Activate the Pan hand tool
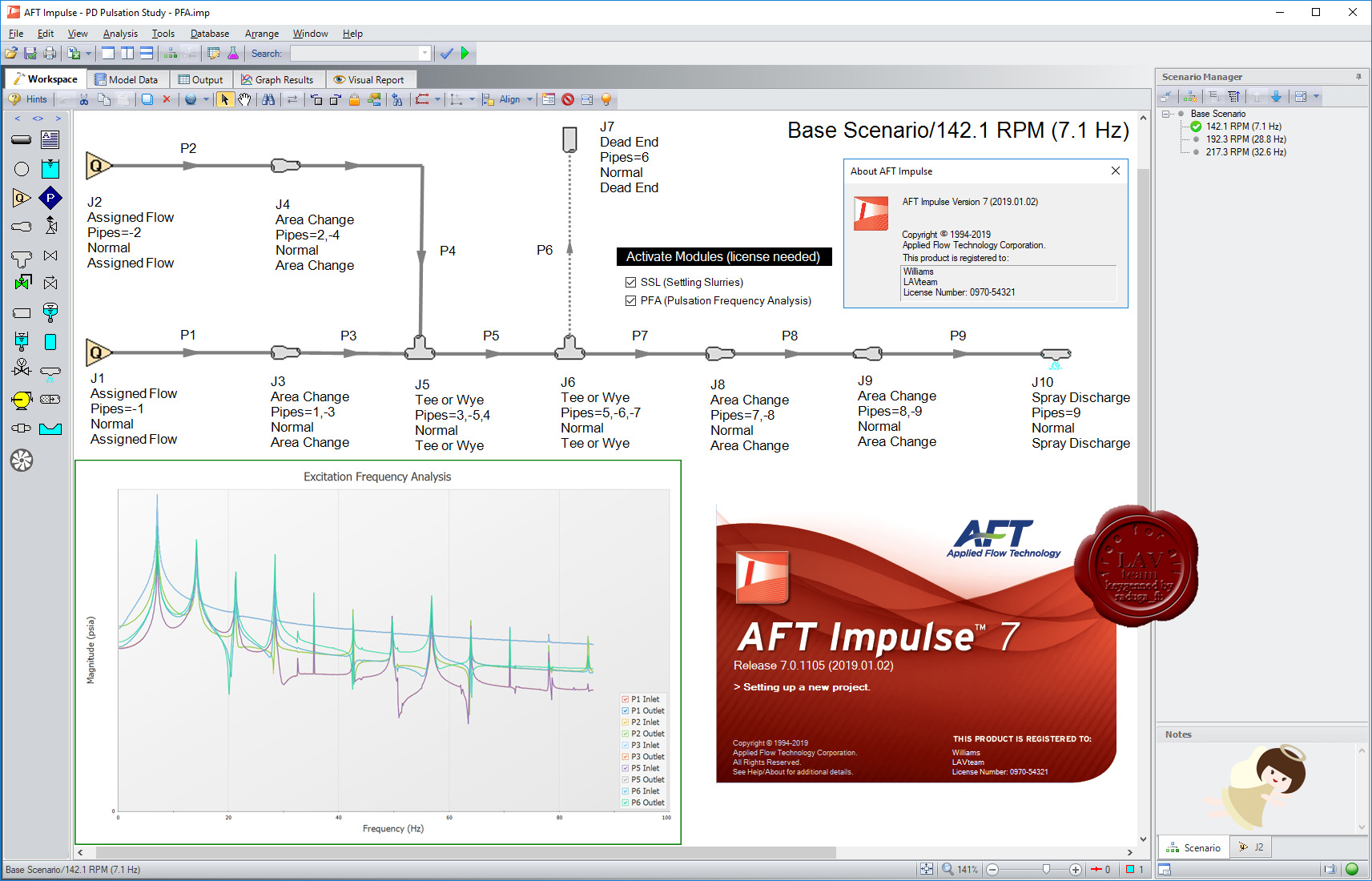This screenshot has height=881, width=1372. (x=244, y=99)
